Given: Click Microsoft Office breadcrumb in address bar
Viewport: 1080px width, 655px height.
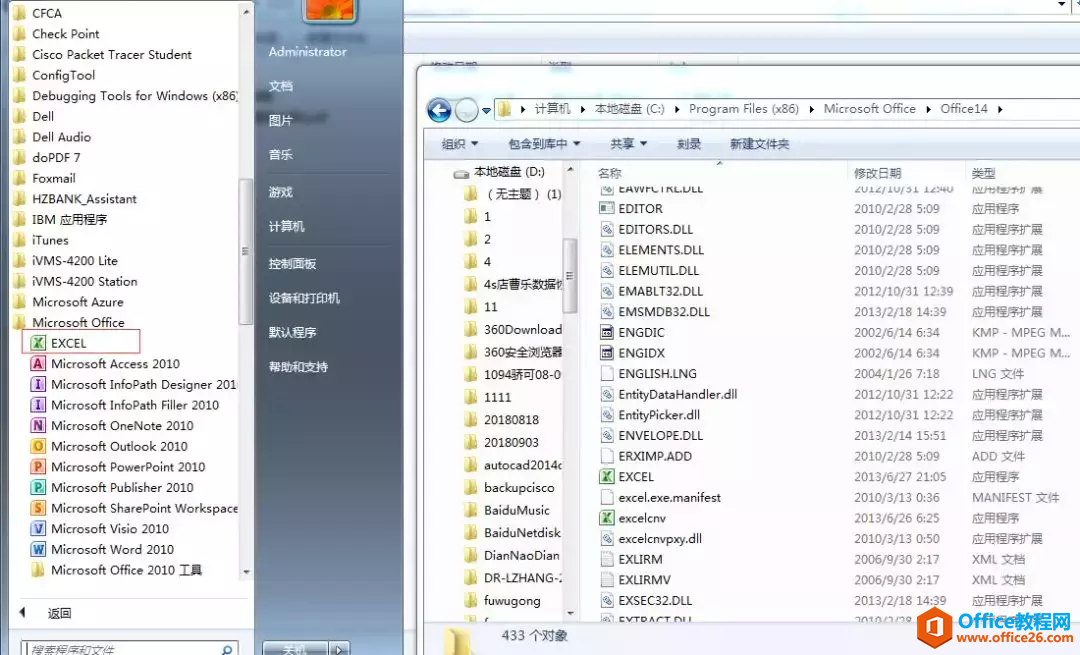Looking at the screenshot, I should (x=870, y=109).
